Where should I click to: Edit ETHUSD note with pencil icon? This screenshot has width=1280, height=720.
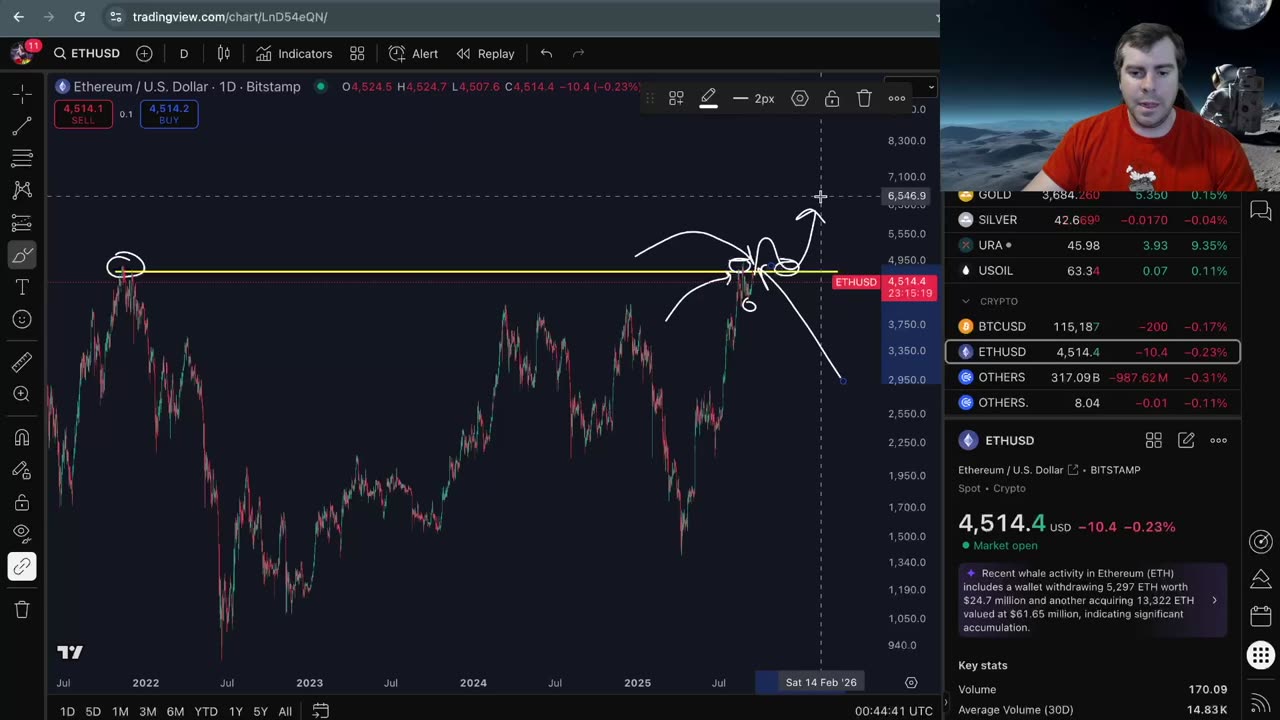pos(1186,440)
